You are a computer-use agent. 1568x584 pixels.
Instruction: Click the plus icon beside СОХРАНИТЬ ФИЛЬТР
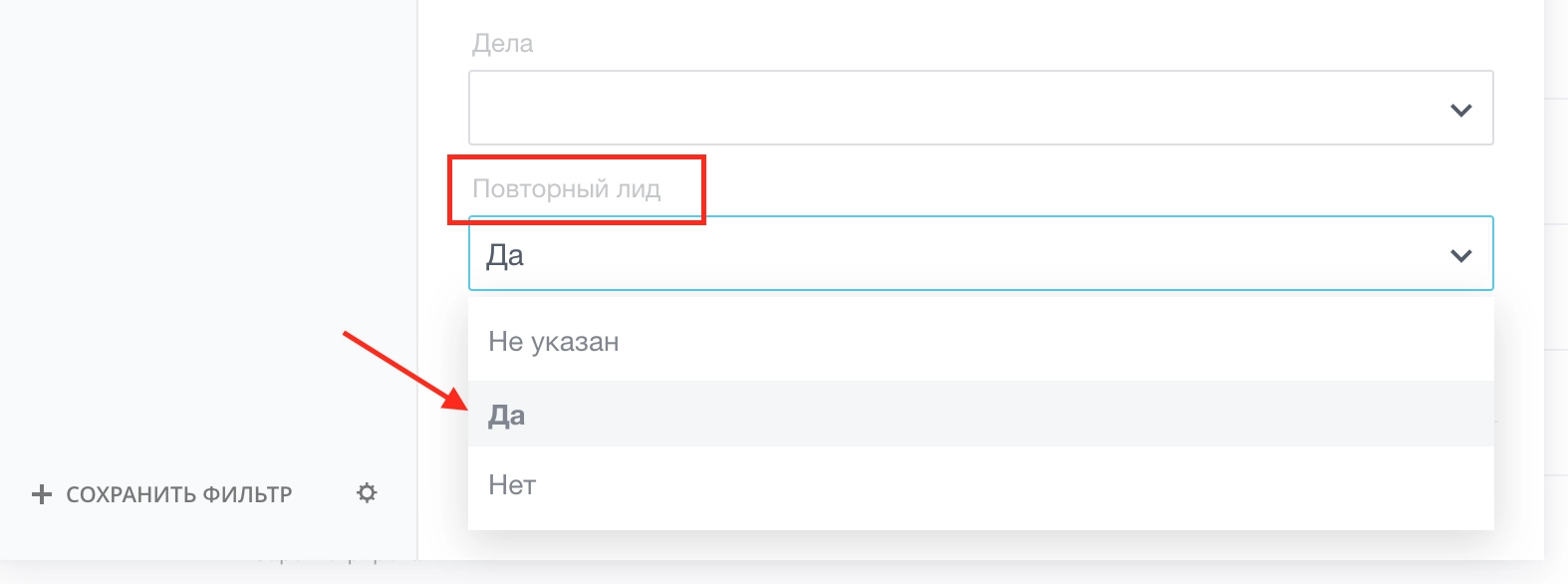pos(40,493)
